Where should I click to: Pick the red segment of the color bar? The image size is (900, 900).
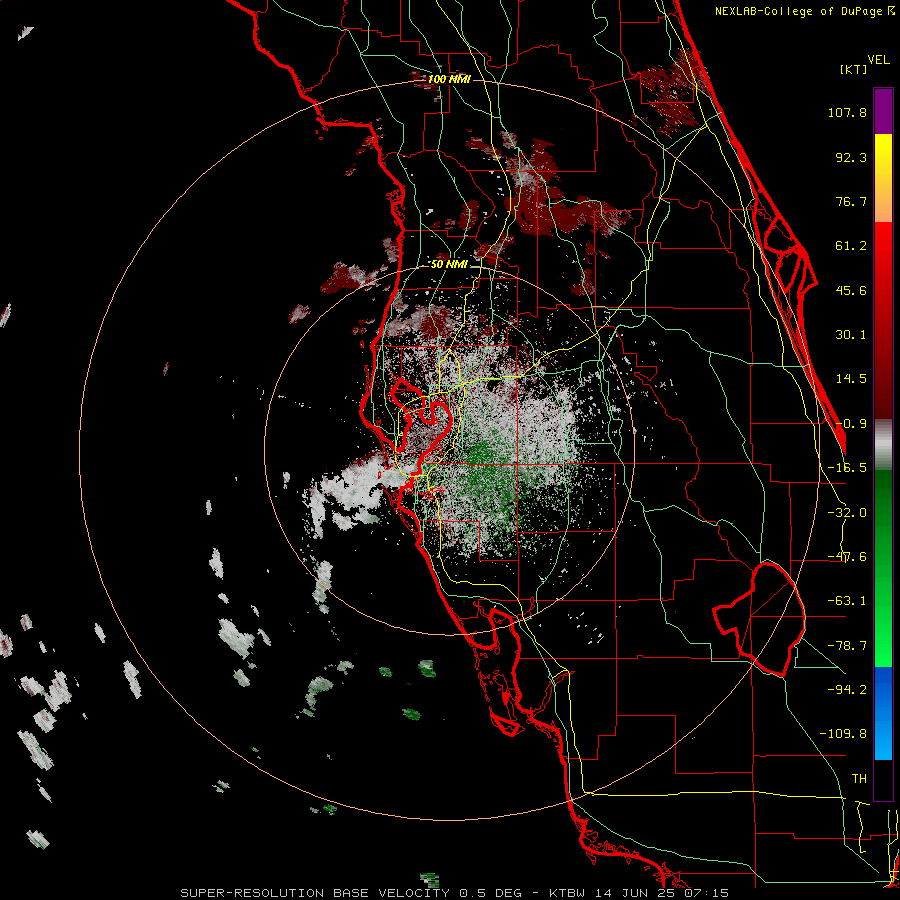883,320
